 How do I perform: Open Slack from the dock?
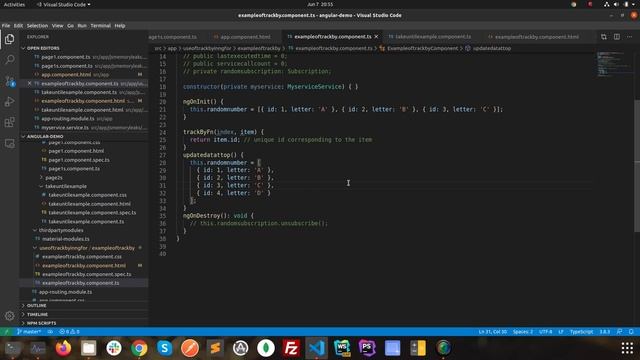114,348
